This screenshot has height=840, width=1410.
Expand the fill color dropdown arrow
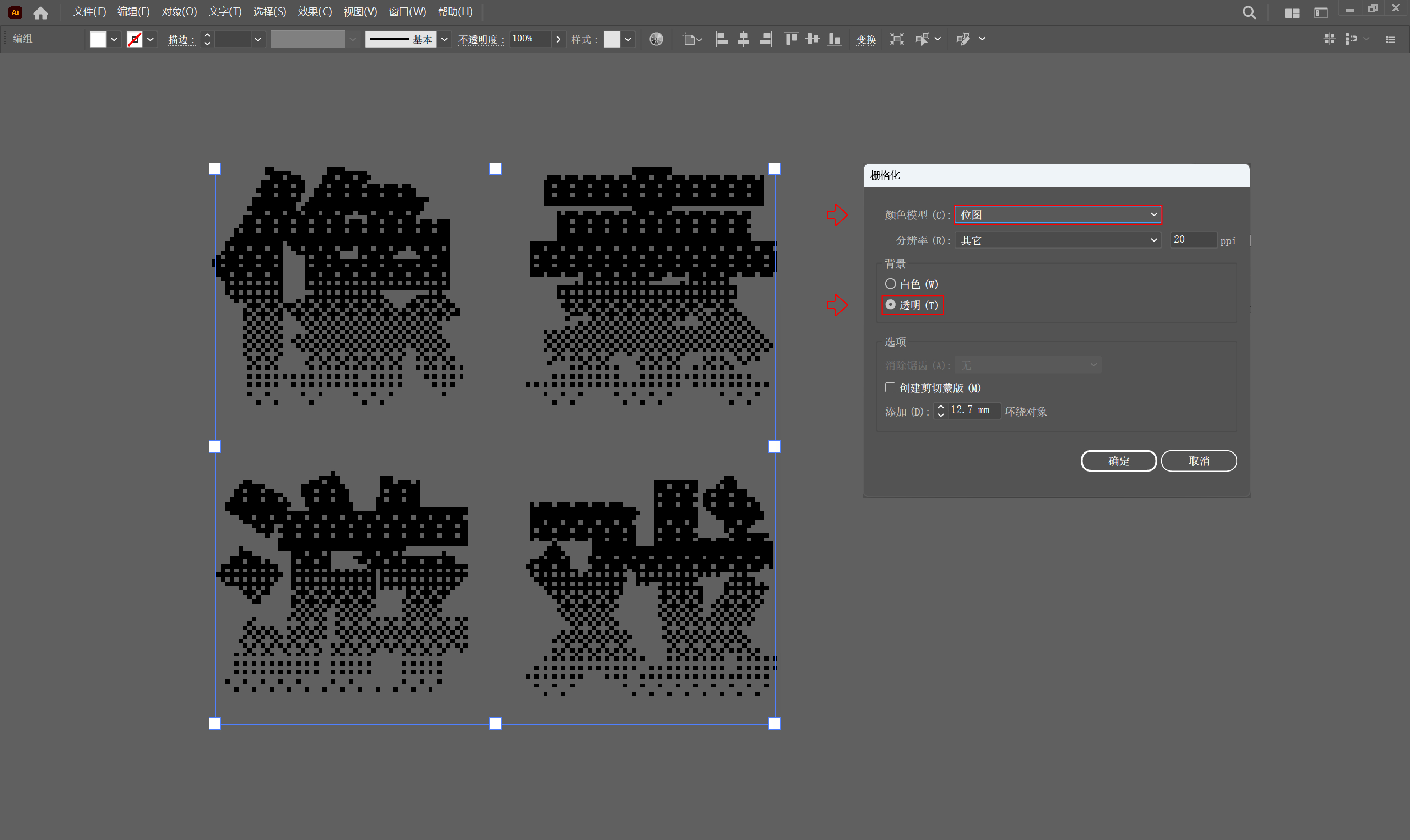click(114, 39)
